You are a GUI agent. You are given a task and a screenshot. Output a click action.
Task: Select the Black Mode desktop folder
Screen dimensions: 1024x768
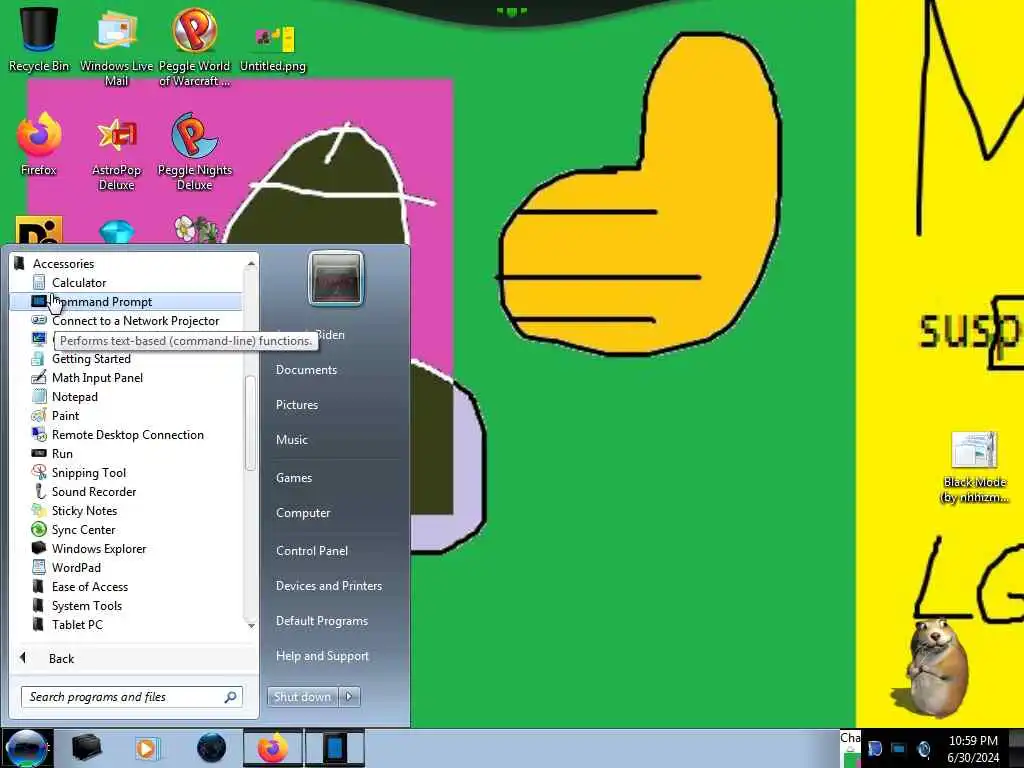(974, 467)
